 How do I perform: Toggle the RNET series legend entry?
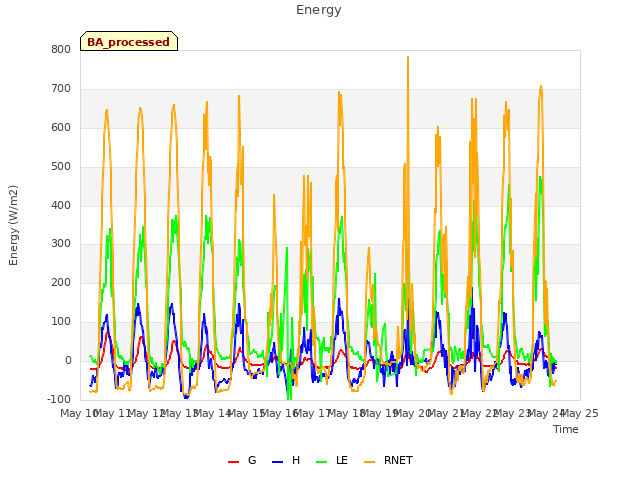(388, 460)
